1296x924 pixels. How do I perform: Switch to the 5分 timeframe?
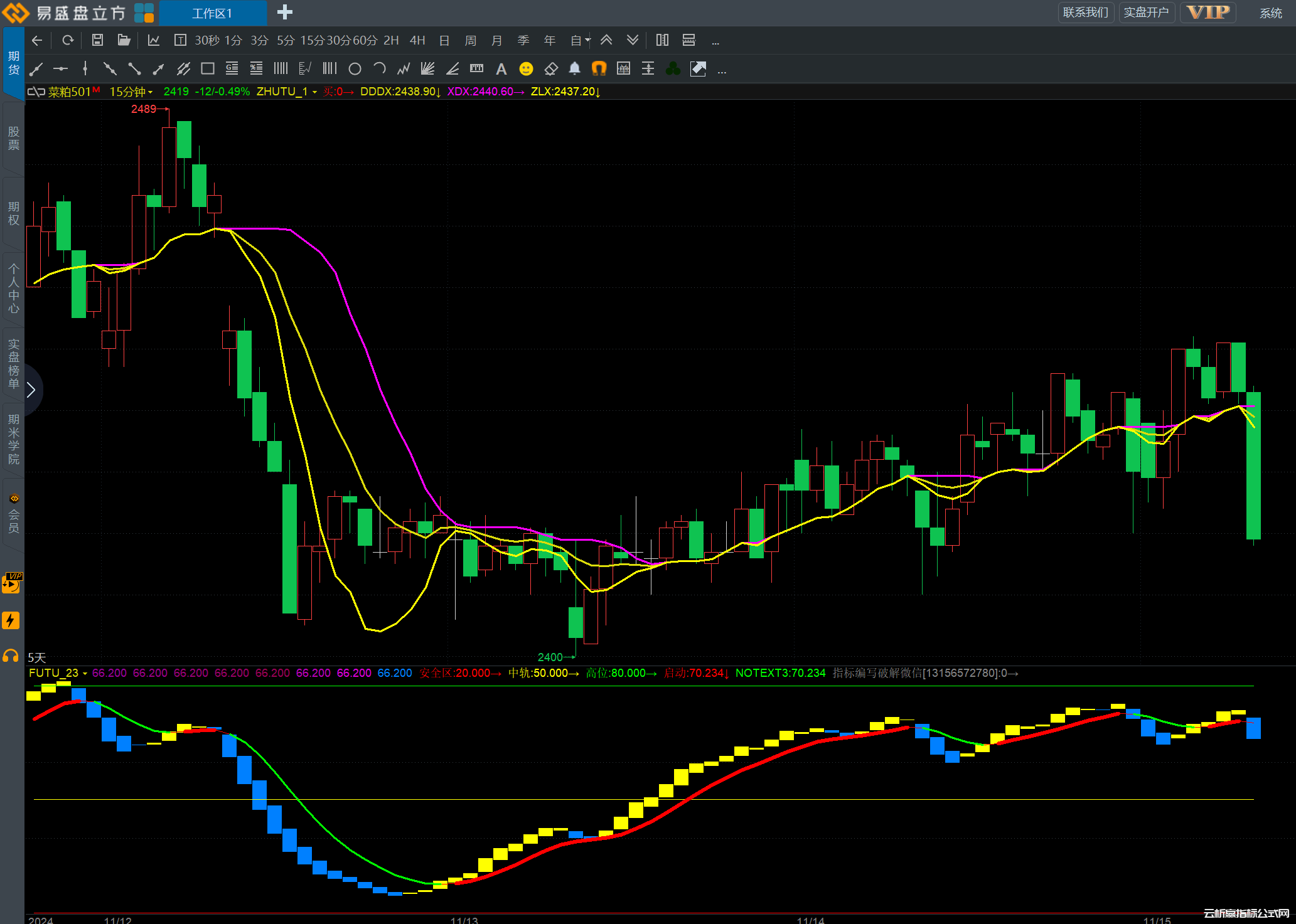point(286,41)
